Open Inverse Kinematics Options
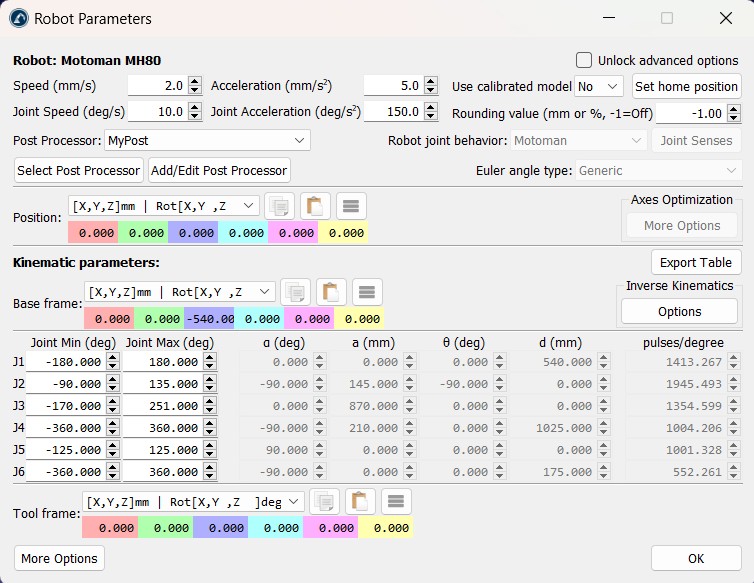Screen dimensions: 754x583 click(679, 312)
